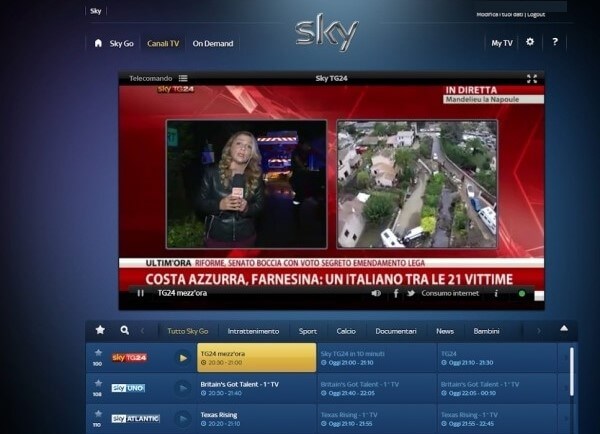Select the Tutto Sky Go tab
The image size is (600, 434).
188,331
